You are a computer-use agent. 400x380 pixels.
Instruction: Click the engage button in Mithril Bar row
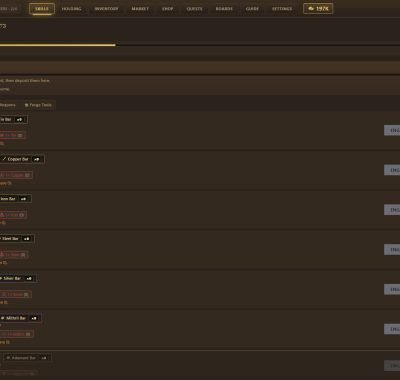click(x=392, y=329)
